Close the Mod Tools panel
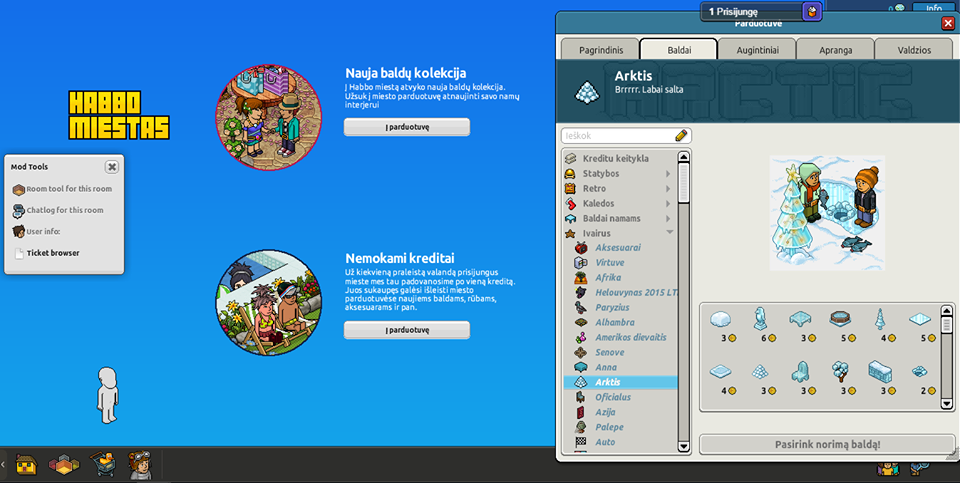Screen dimensions: 960x483 point(111,167)
